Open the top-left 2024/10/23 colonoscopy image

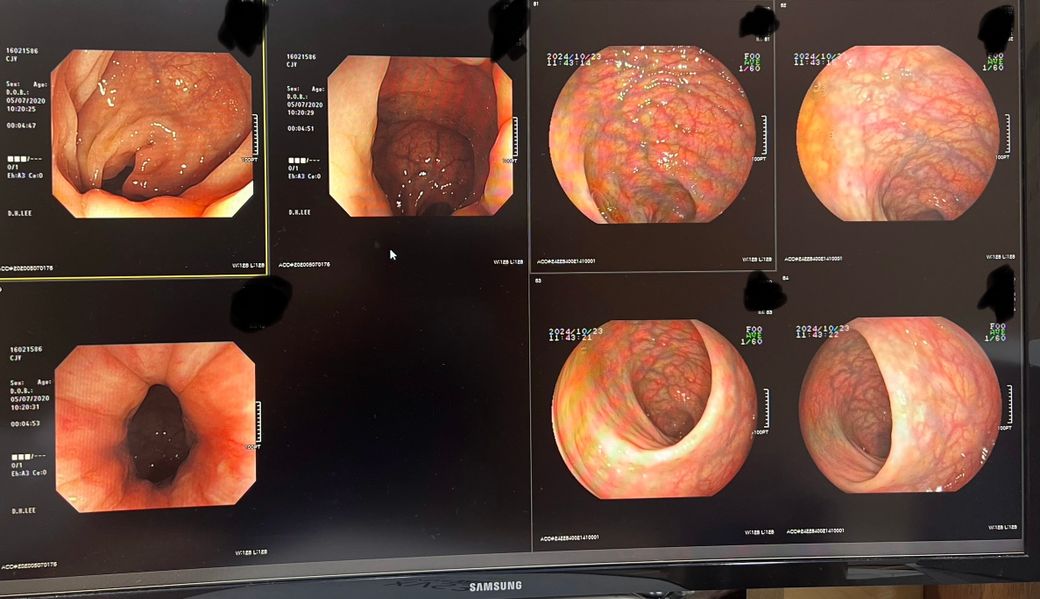(652, 133)
